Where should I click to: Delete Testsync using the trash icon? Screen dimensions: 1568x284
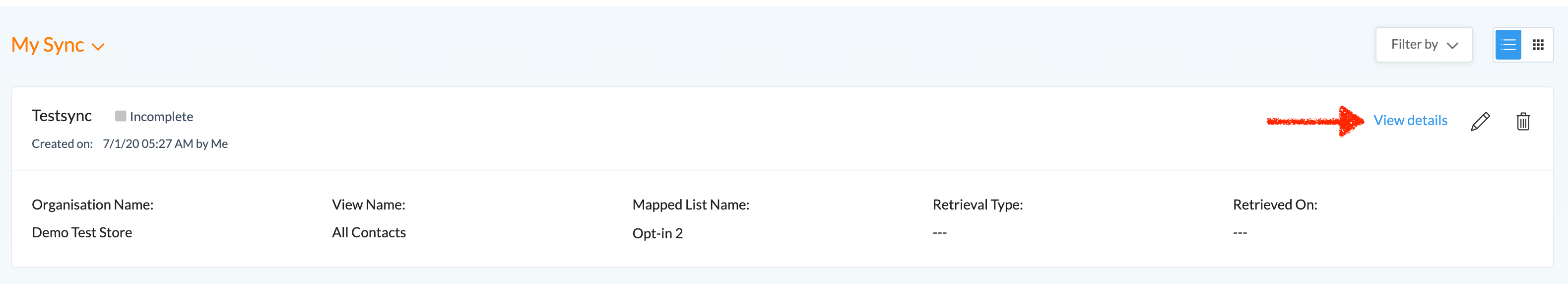click(1523, 121)
